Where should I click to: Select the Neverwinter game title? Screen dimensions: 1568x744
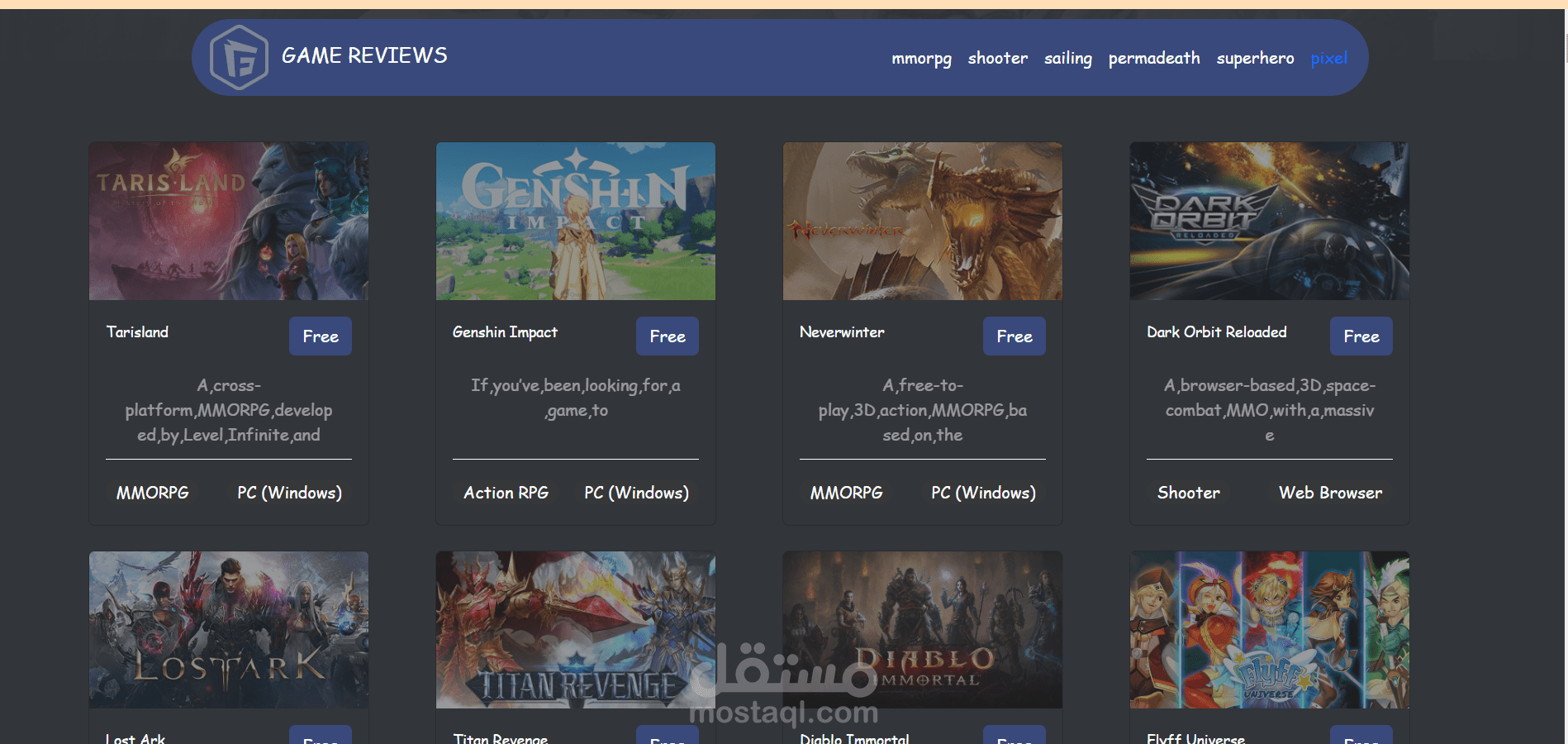[842, 331]
